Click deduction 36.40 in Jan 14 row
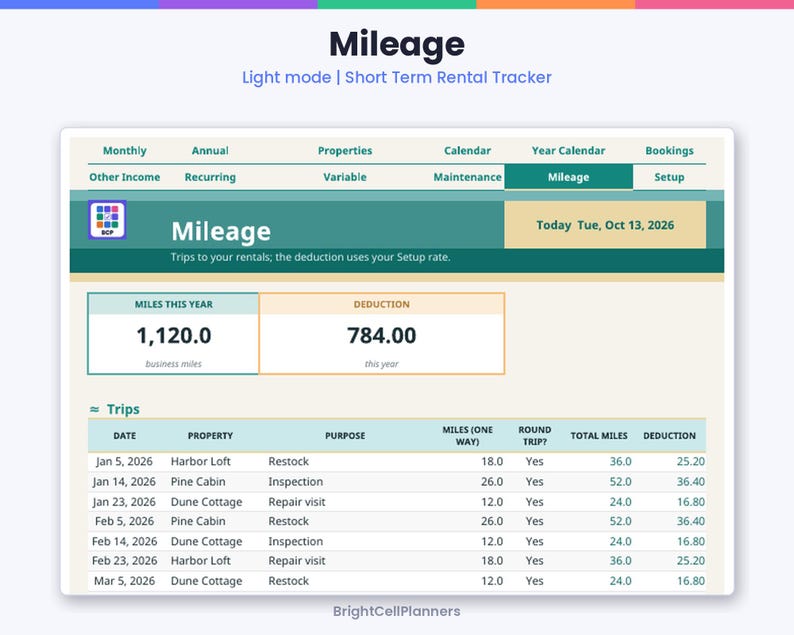This screenshot has width=794, height=635. 691,482
